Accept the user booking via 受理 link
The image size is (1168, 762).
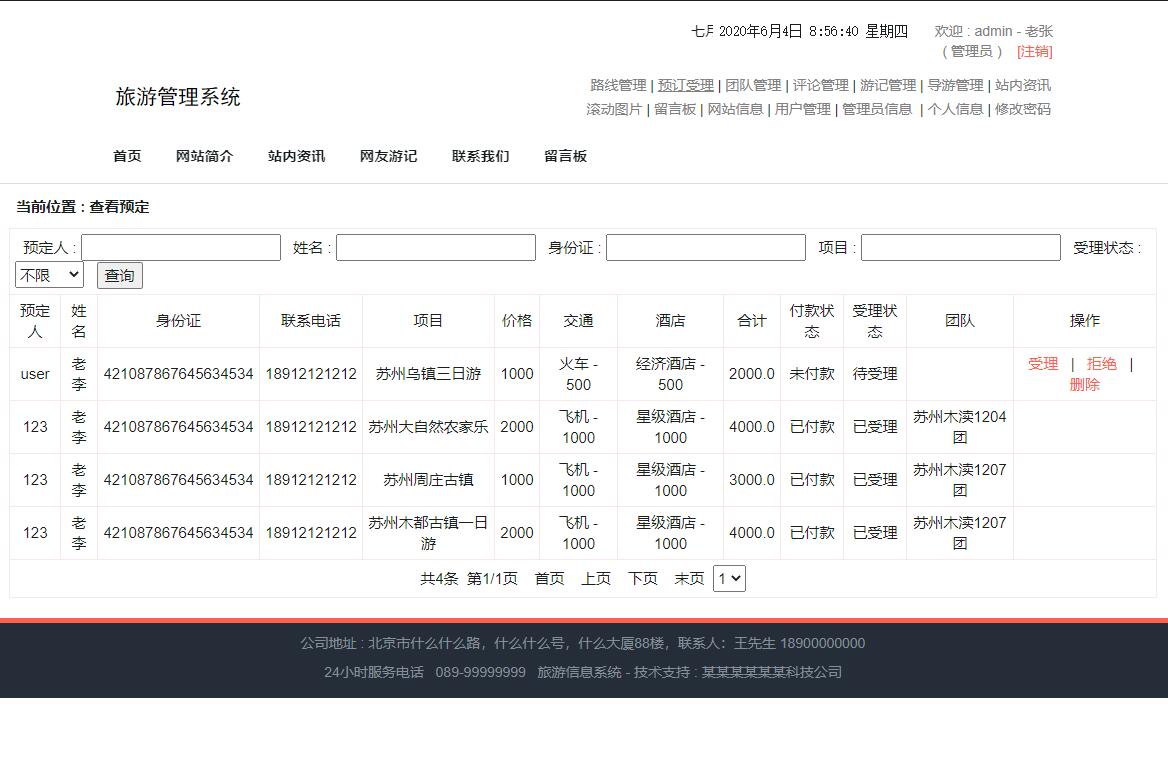pyautogui.click(x=1043, y=364)
